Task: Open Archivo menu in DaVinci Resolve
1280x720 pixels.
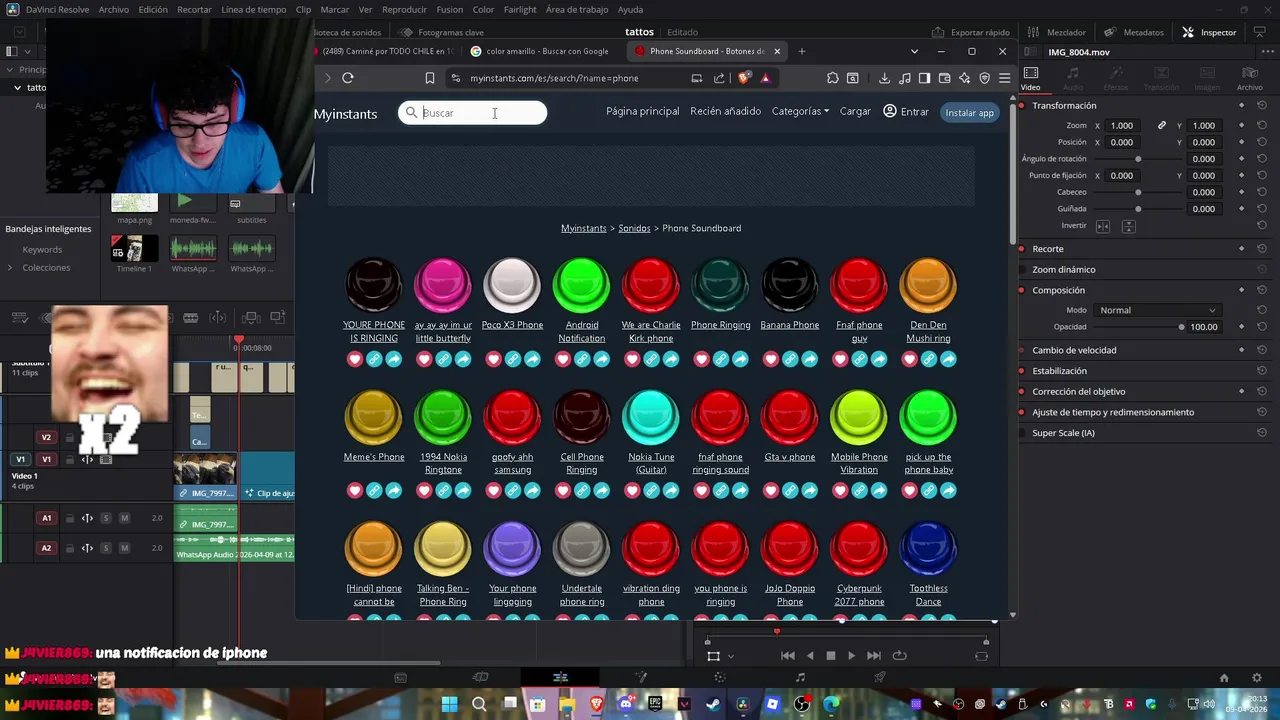Action: (113, 9)
